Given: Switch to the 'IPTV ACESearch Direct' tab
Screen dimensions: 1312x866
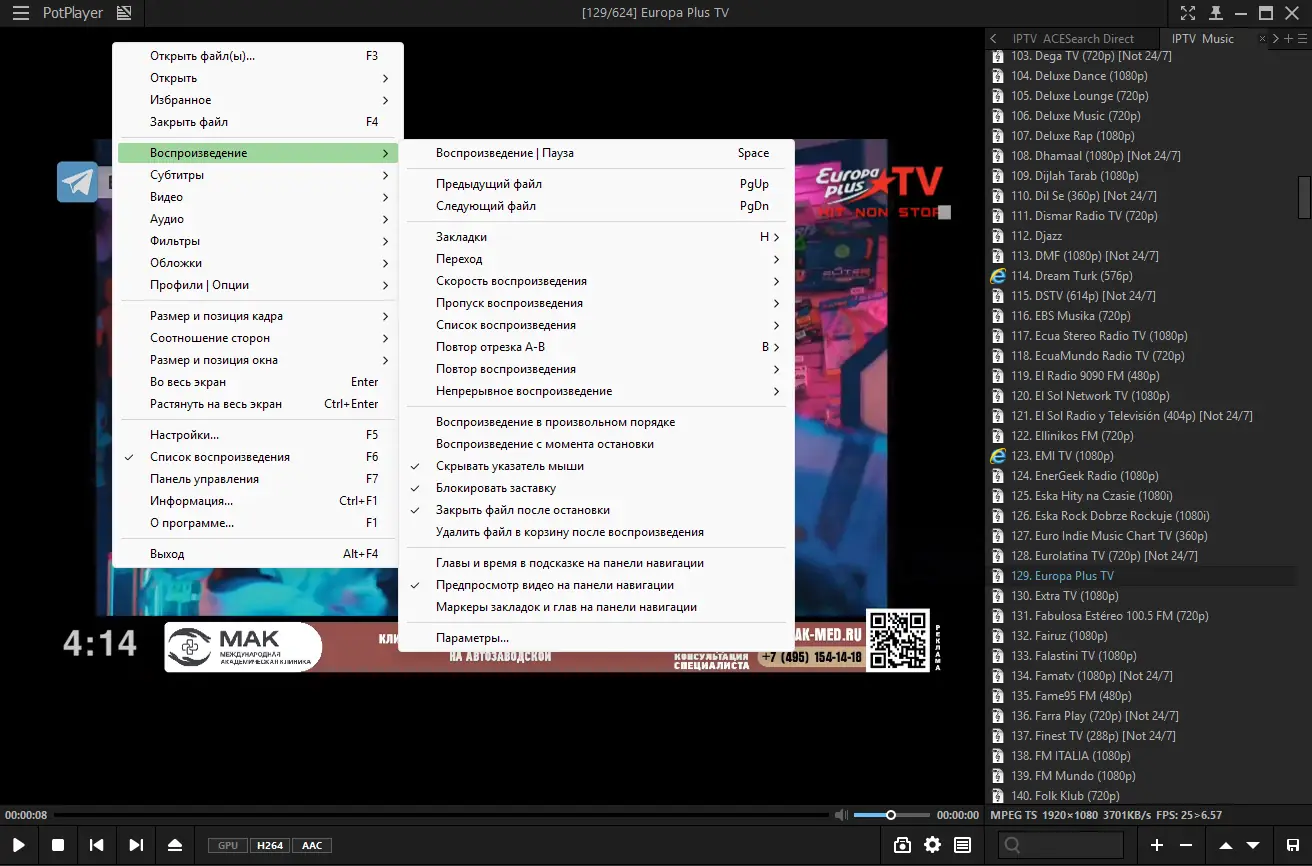Looking at the screenshot, I should tap(1073, 39).
